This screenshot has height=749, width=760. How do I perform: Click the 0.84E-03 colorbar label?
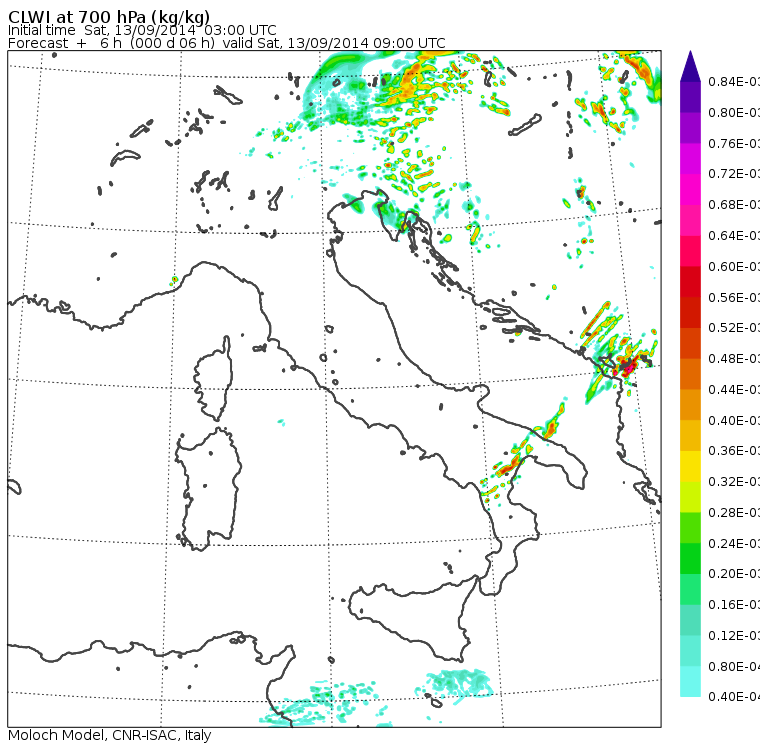point(734,81)
